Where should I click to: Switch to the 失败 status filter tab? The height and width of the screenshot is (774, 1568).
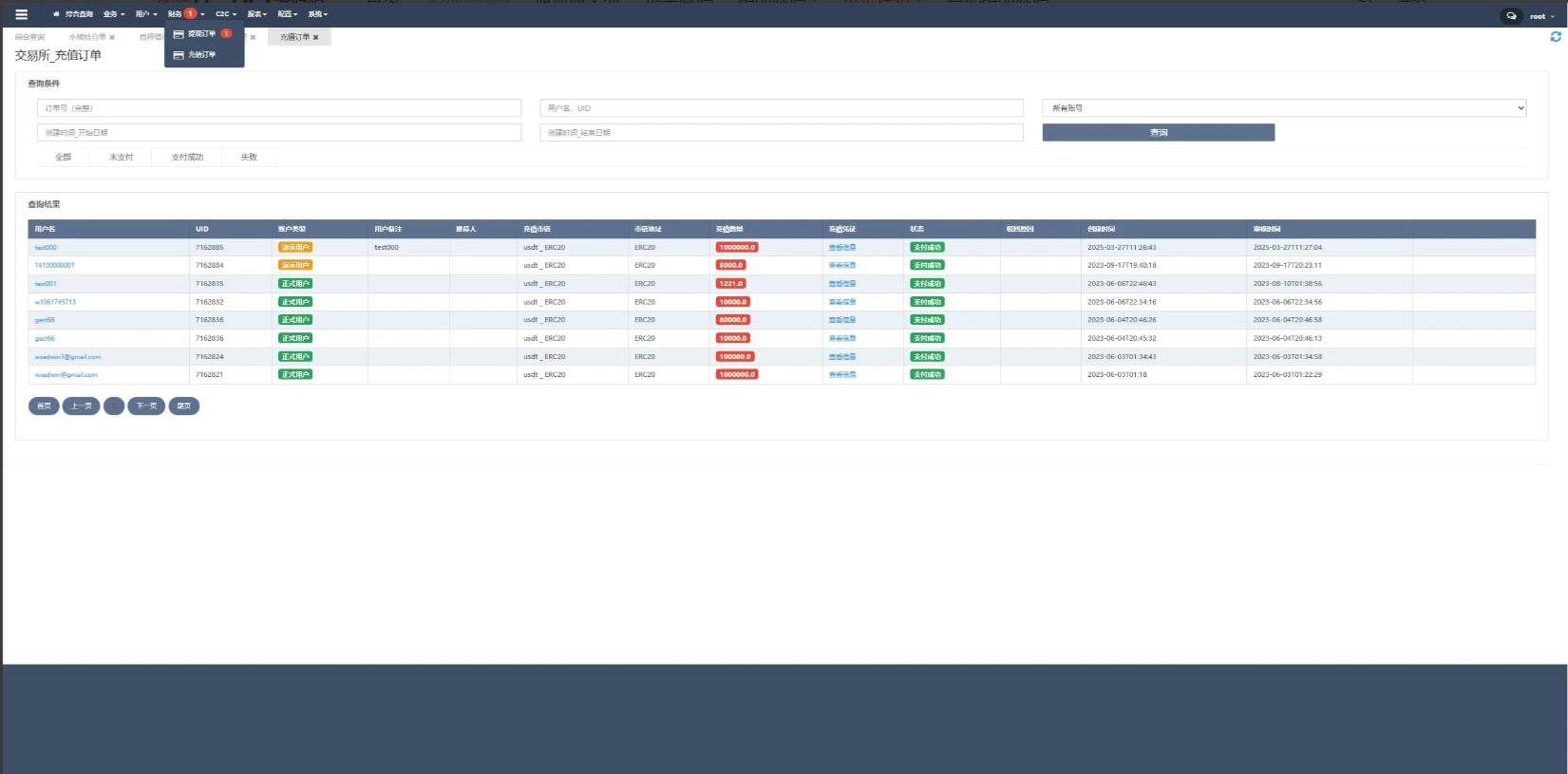point(249,158)
